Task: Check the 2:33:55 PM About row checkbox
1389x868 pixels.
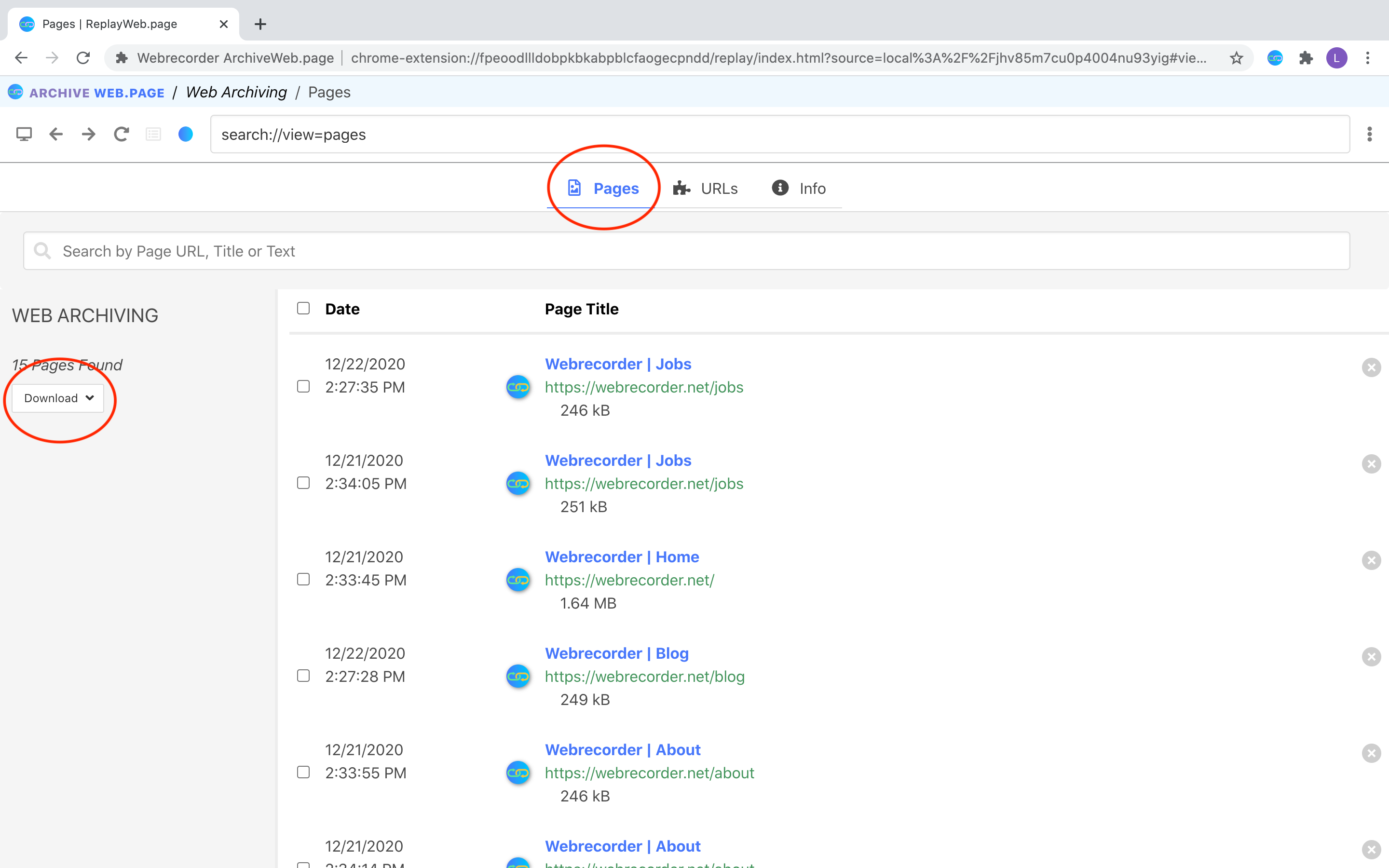Action: coord(303,772)
